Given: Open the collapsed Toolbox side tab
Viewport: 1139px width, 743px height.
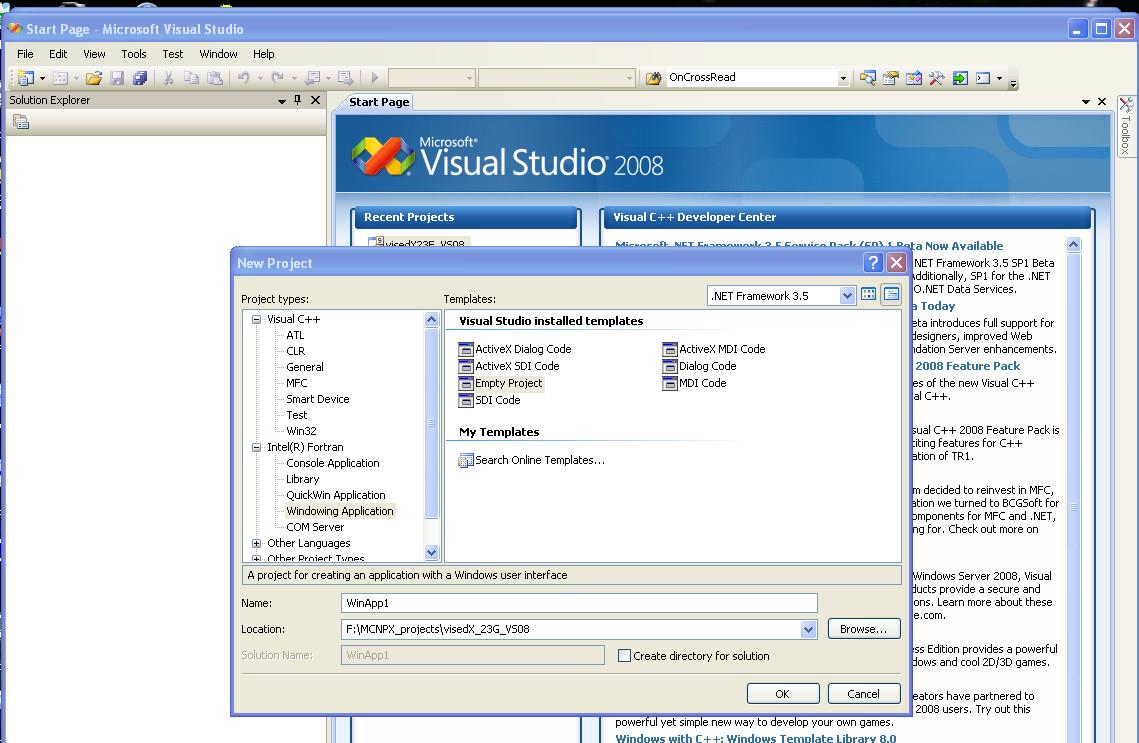Looking at the screenshot, I should [x=1125, y=126].
